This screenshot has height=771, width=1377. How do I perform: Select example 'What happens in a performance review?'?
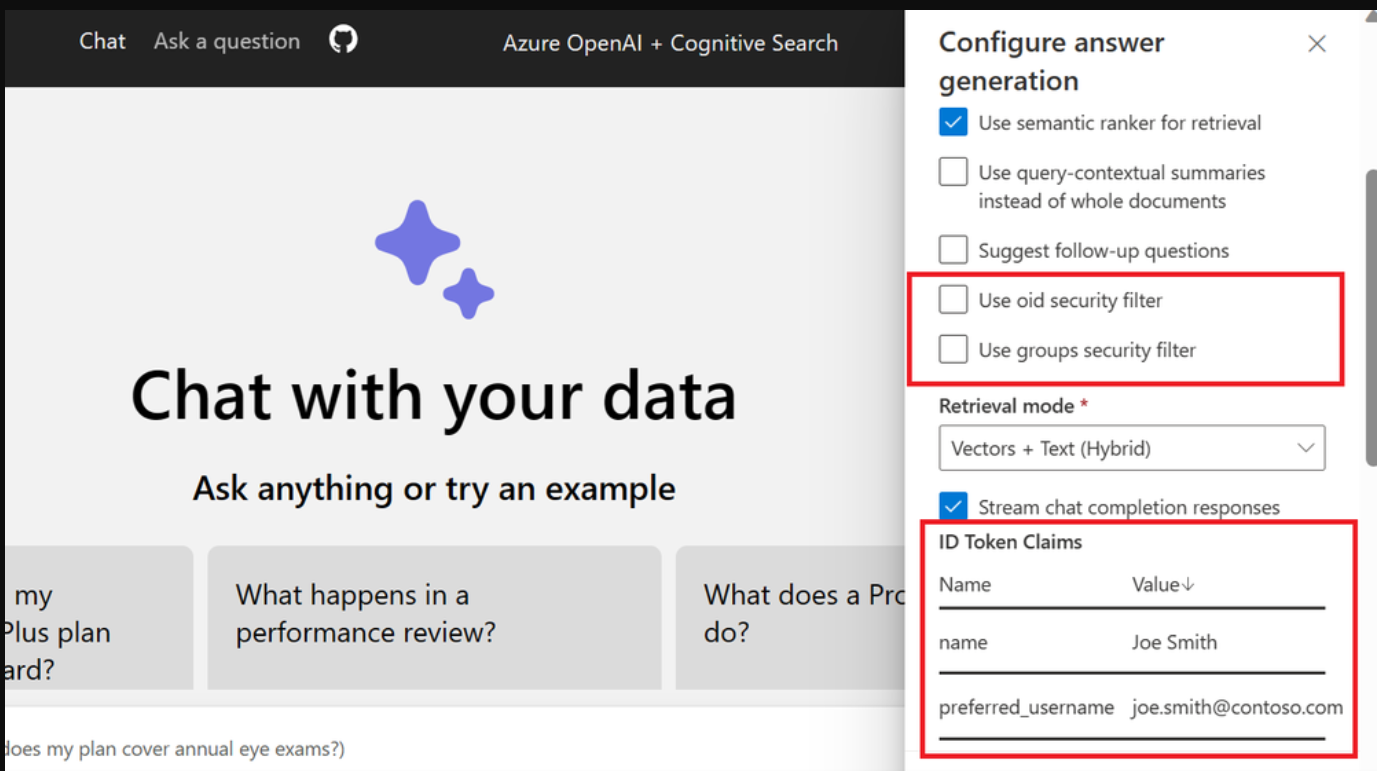(x=434, y=617)
